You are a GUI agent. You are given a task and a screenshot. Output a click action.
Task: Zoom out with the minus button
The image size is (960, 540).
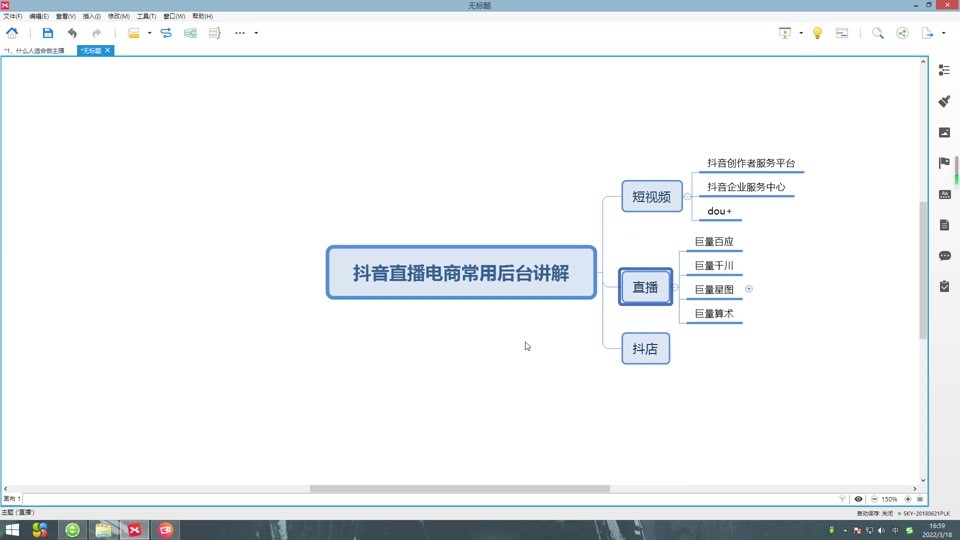(874, 499)
